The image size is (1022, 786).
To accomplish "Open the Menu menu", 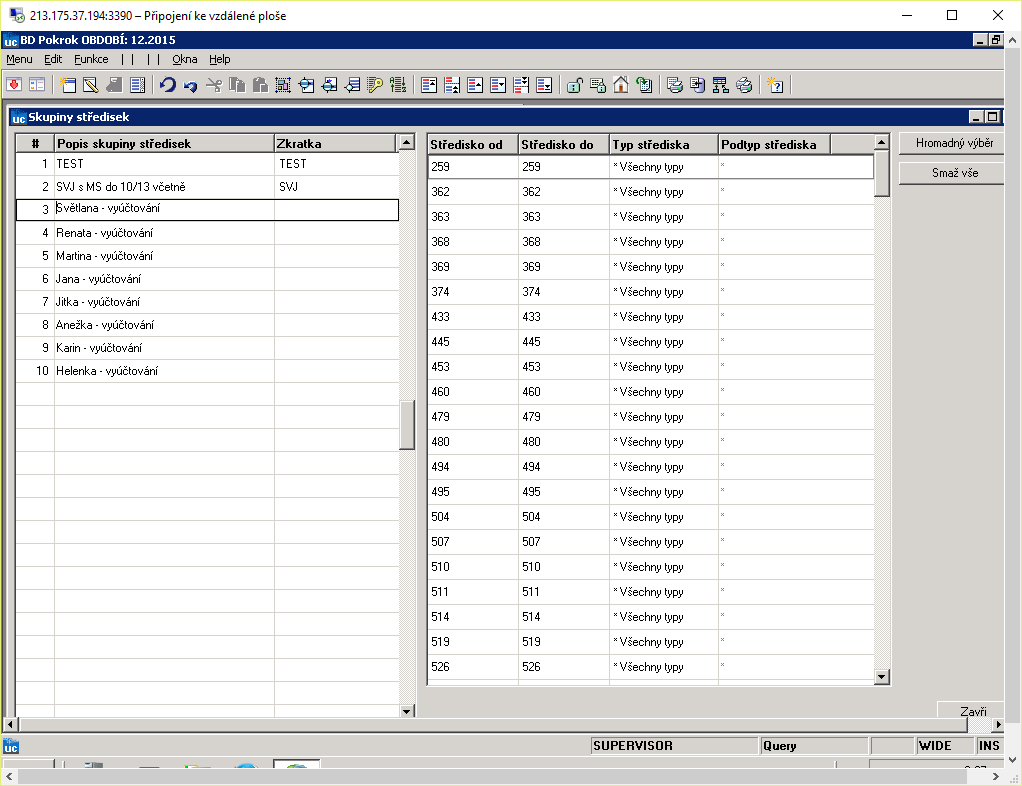I will click(x=19, y=59).
